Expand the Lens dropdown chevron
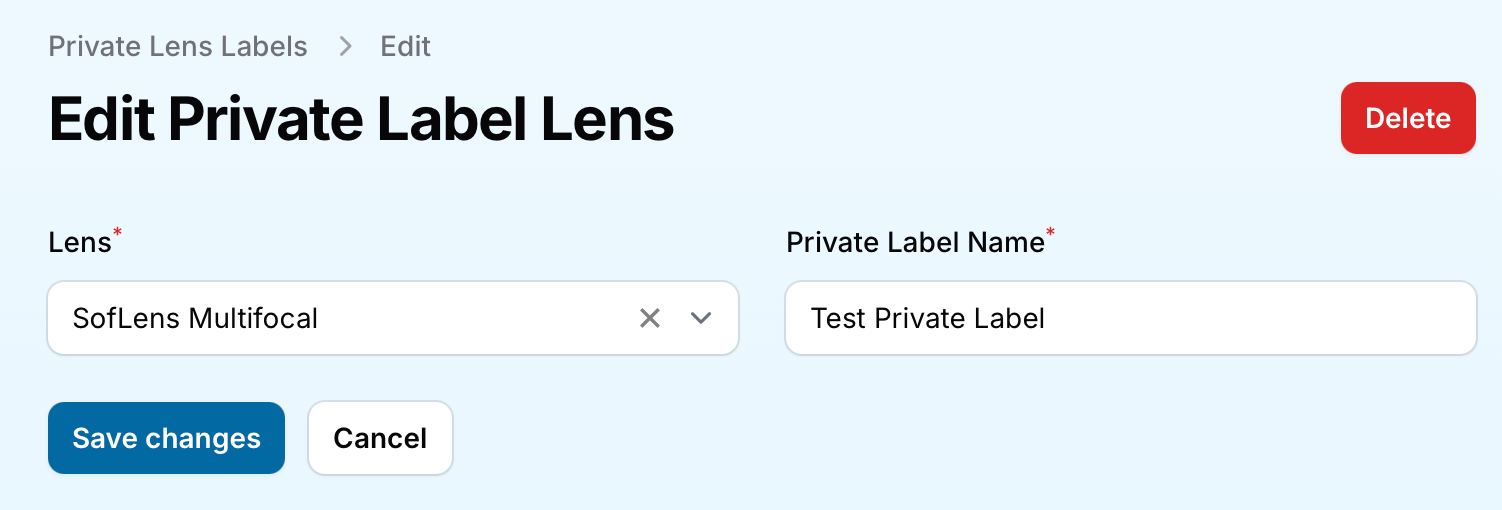 pos(701,318)
